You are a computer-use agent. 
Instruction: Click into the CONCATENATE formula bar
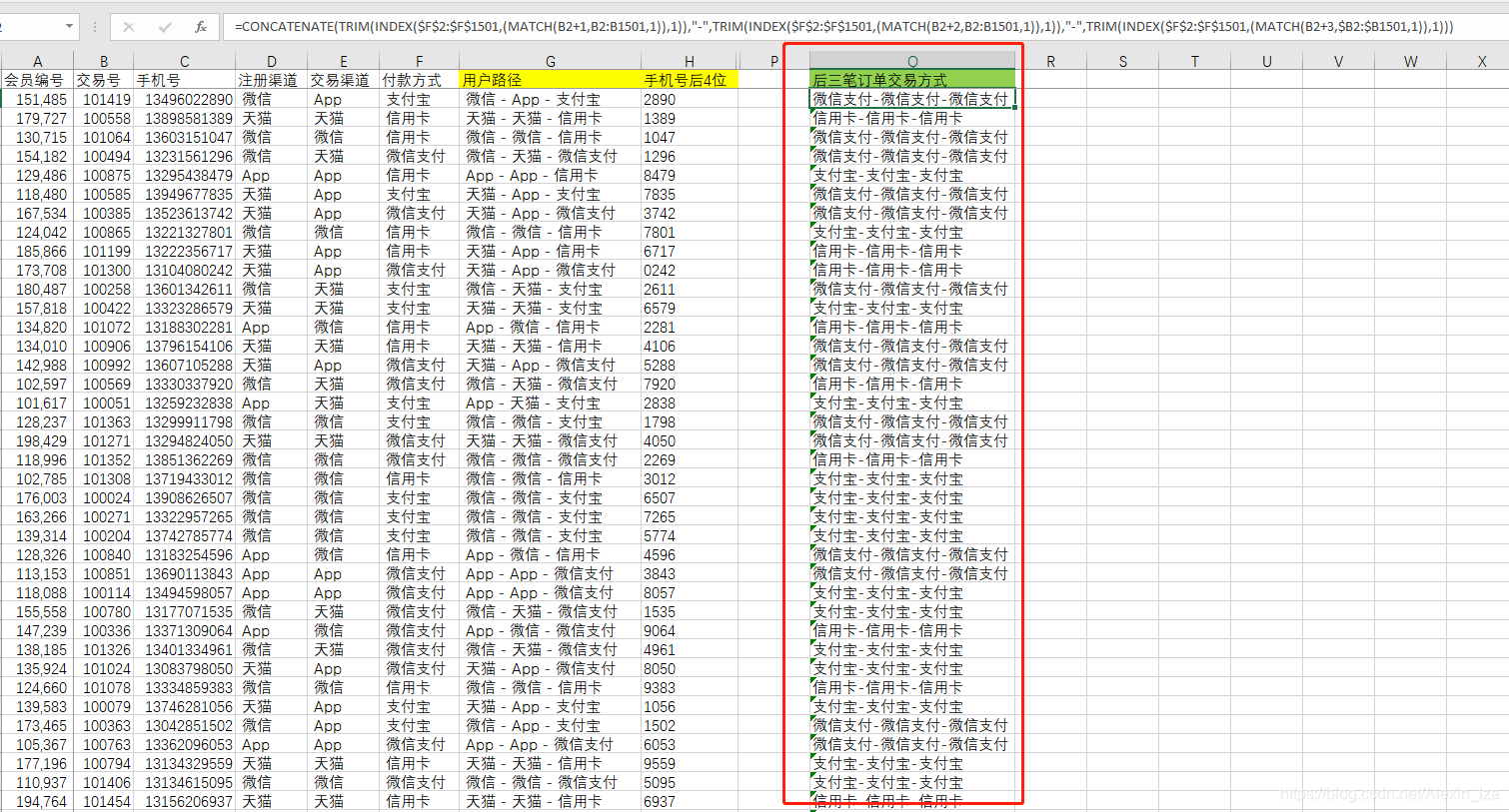pos(864,27)
